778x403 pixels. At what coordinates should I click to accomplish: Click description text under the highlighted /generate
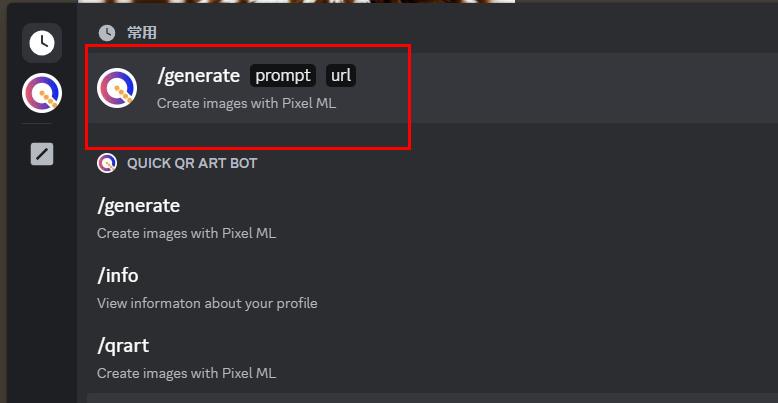(246, 103)
